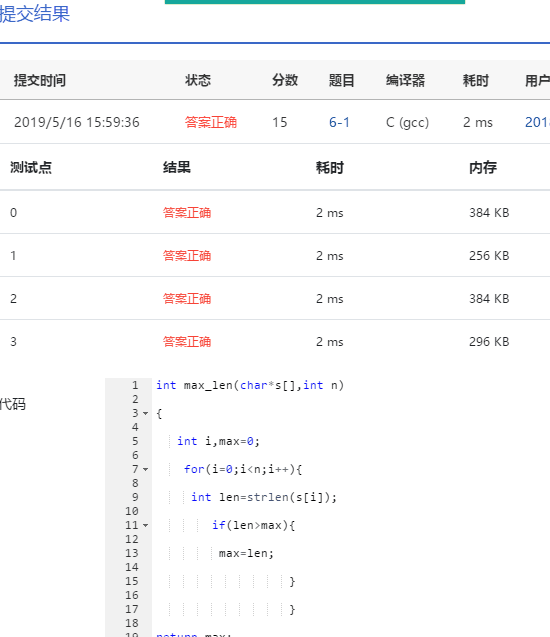Select memory value 384 KB of test point 0
550x637 pixels.
coord(489,212)
